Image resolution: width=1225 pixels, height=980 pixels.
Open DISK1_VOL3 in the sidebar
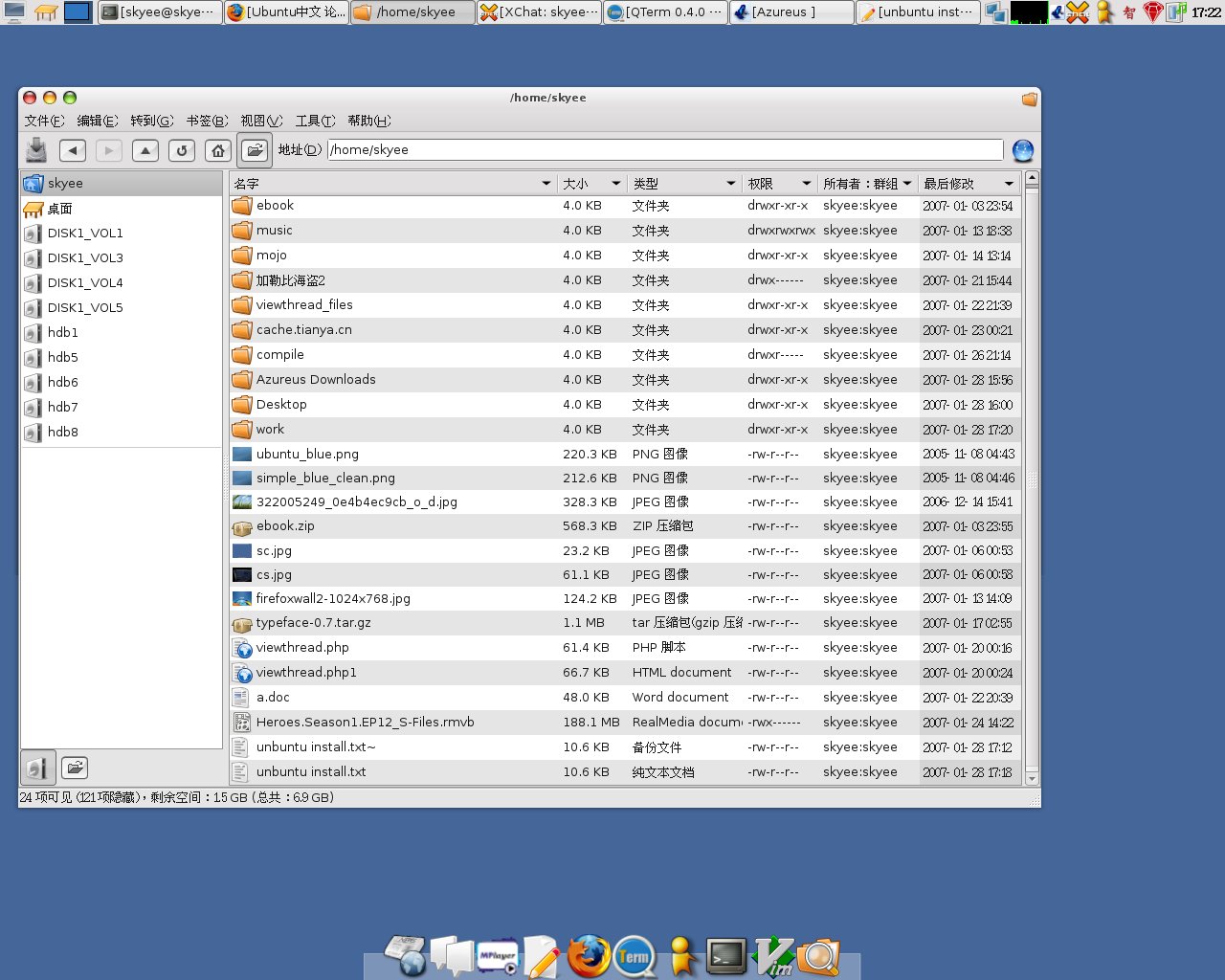pos(122,257)
